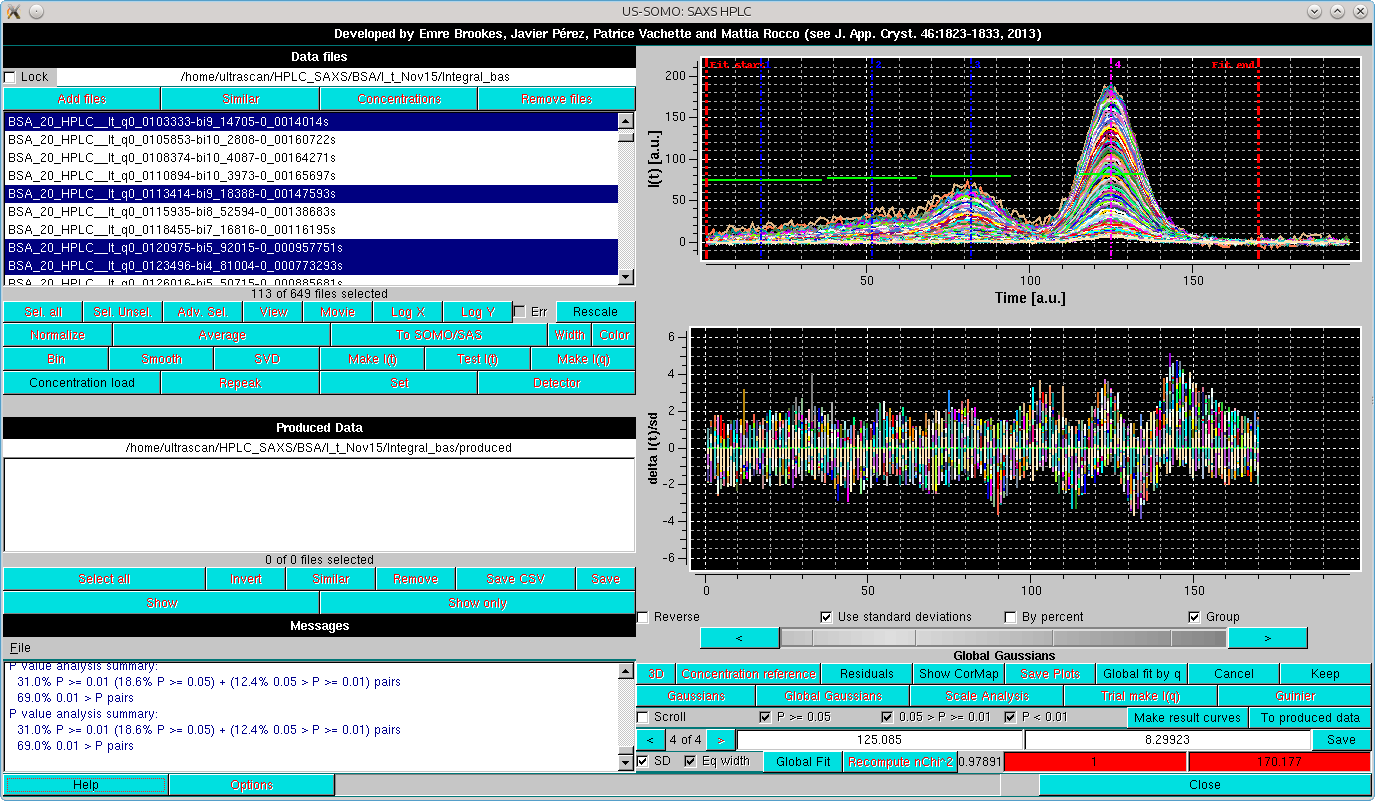Click the Similar button under Data files
The image size is (1375, 801).
(240, 99)
